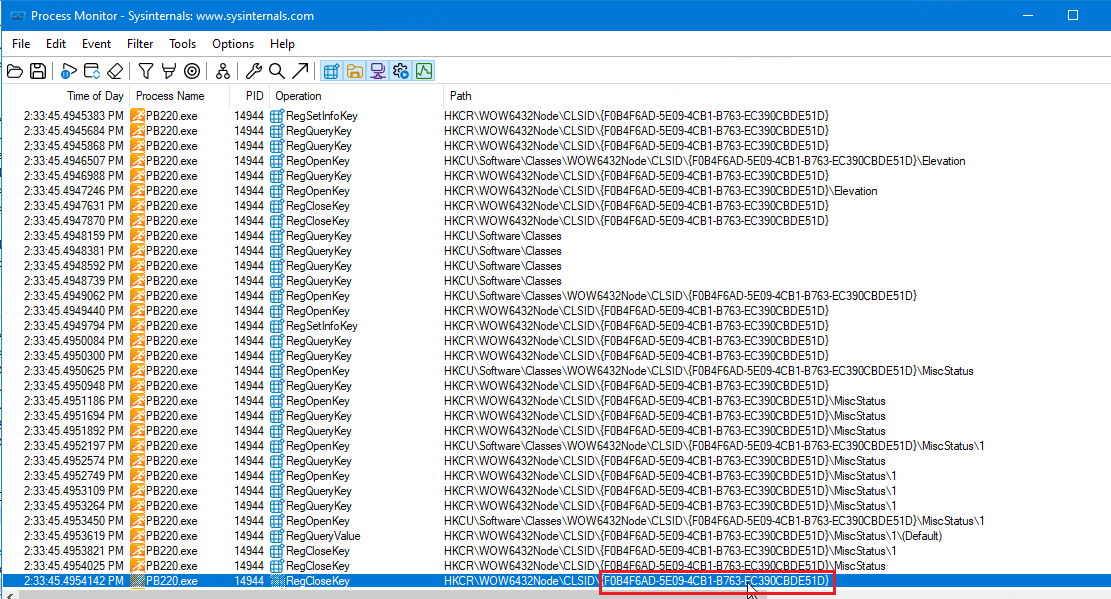Click the Time of Day column header
Viewport: 1111px width, 599px height.
click(95, 96)
